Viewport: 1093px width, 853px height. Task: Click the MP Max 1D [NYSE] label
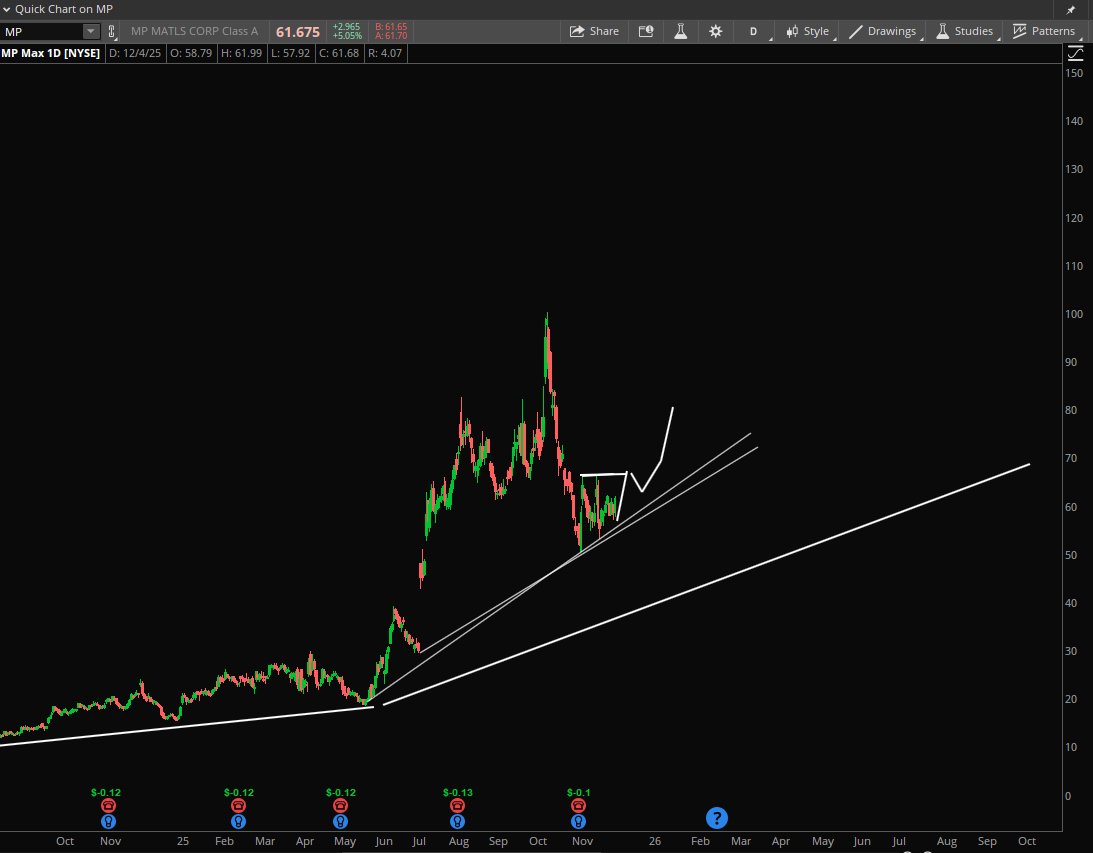point(51,53)
